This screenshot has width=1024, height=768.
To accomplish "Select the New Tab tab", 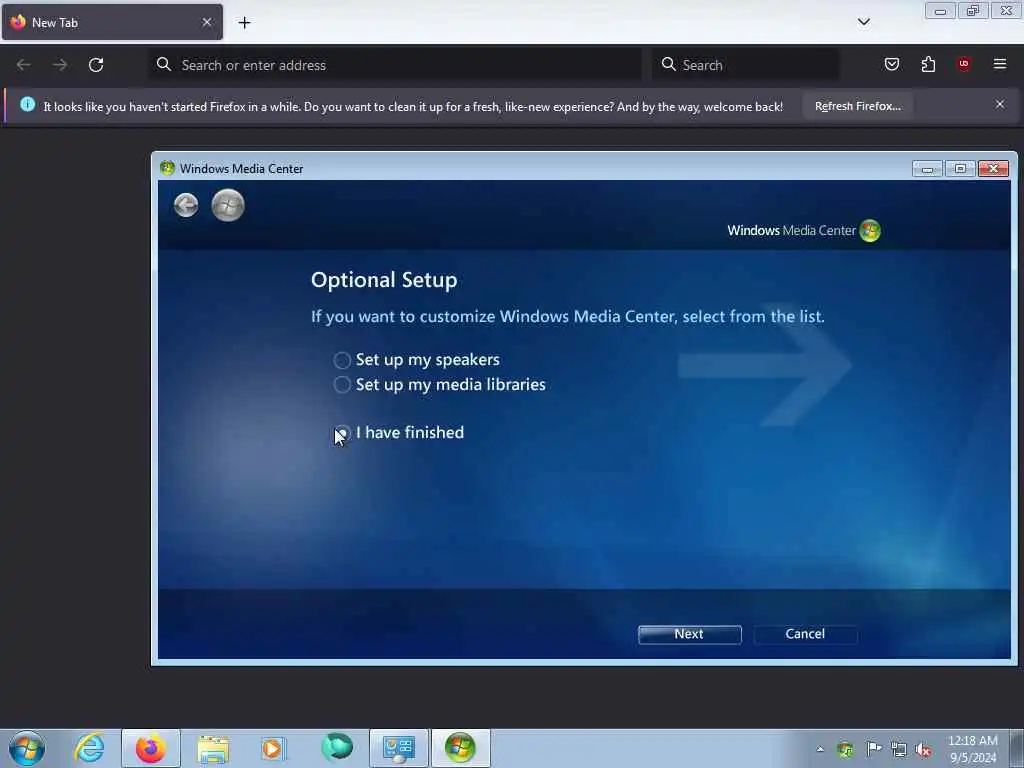I will (x=112, y=22).
